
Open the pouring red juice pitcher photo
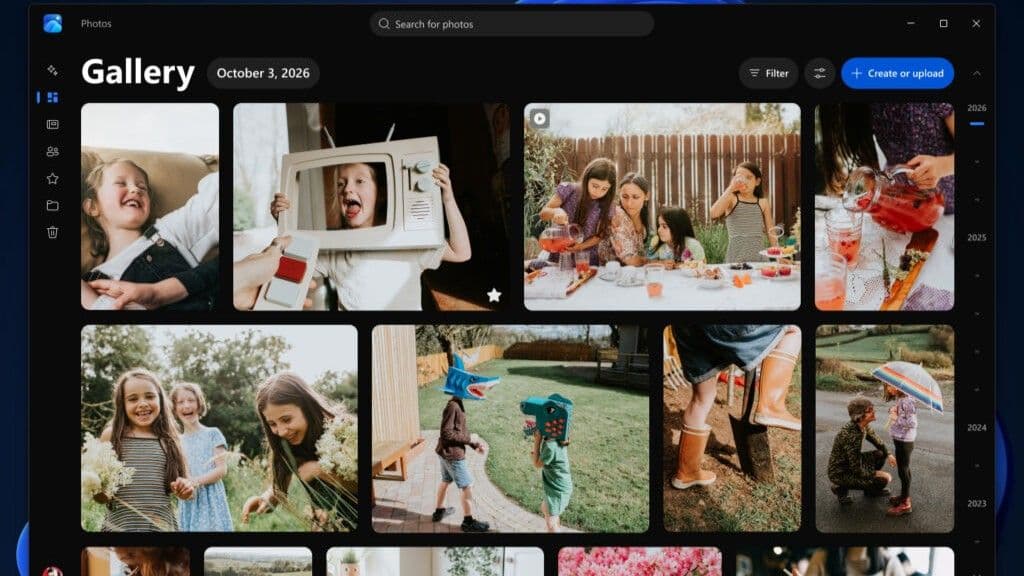point(884,206)
